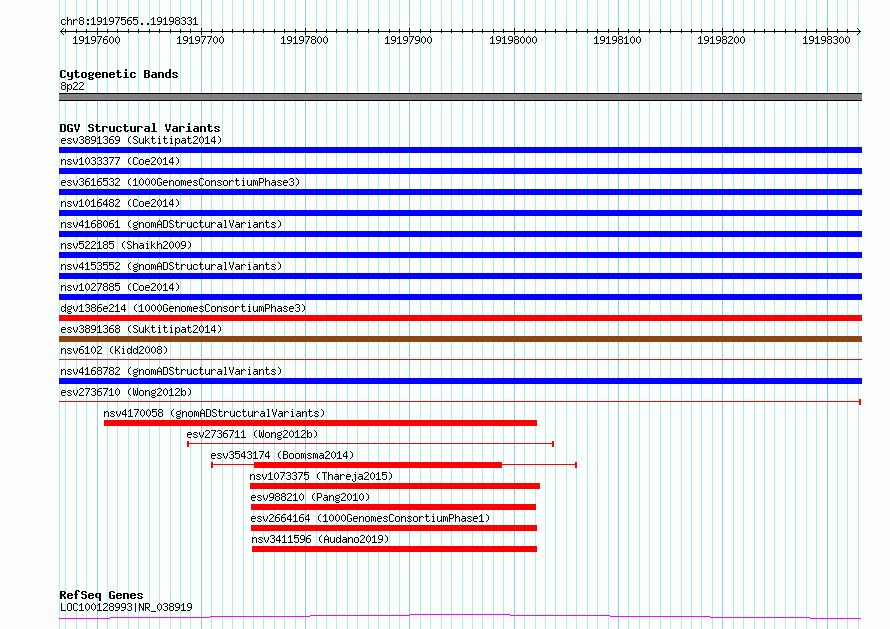Open variant label nsv3411596 (Audano2019)
Image resolution: width=890 pixels, height=629 pixels.
point(320,539)
